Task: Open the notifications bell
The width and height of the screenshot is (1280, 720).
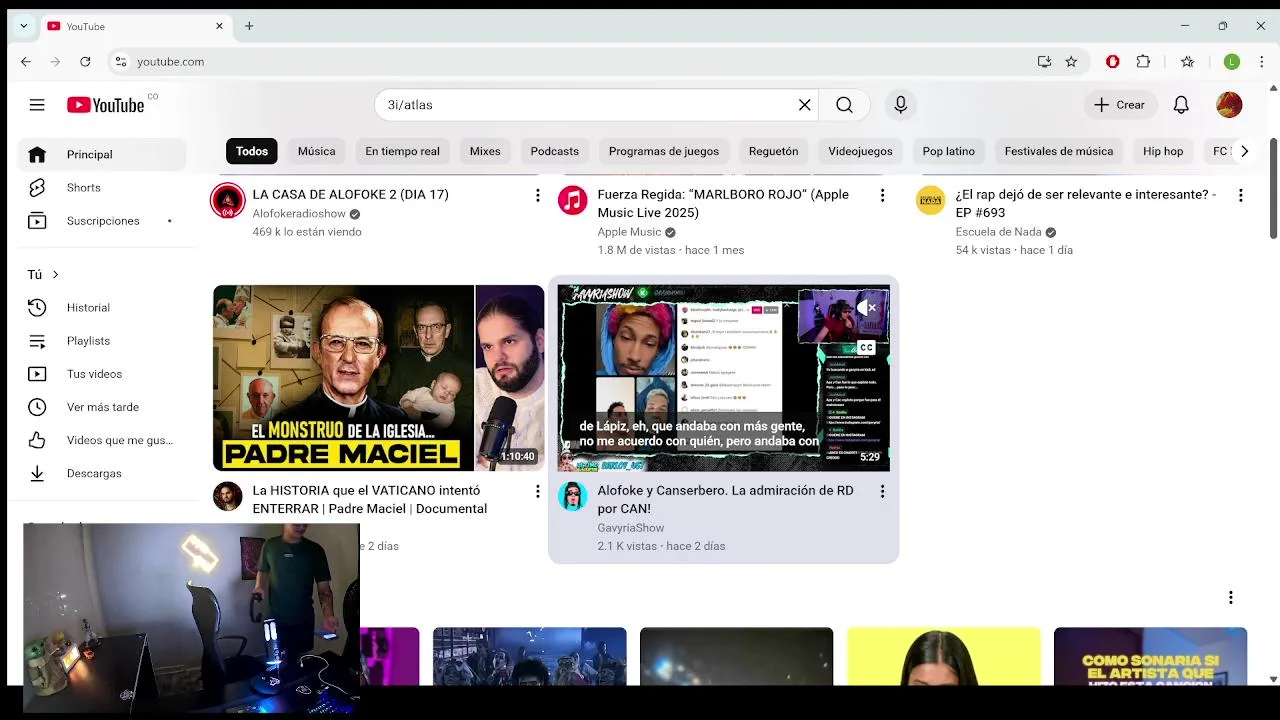Action: coord(1181,105)
